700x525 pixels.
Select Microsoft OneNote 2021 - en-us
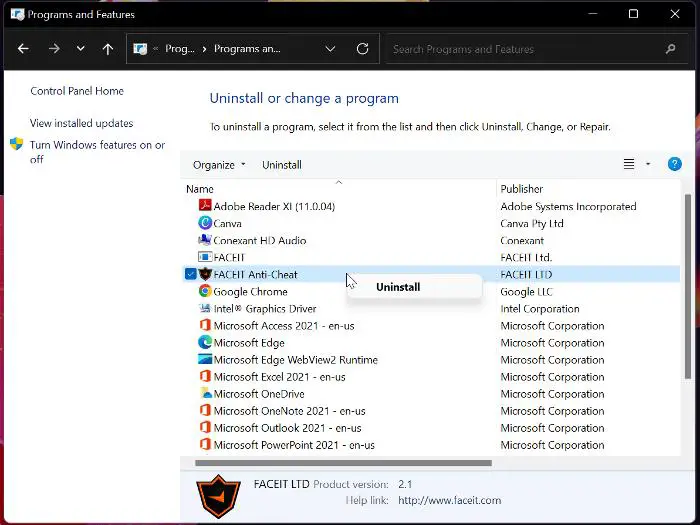[x=289, y=411]
